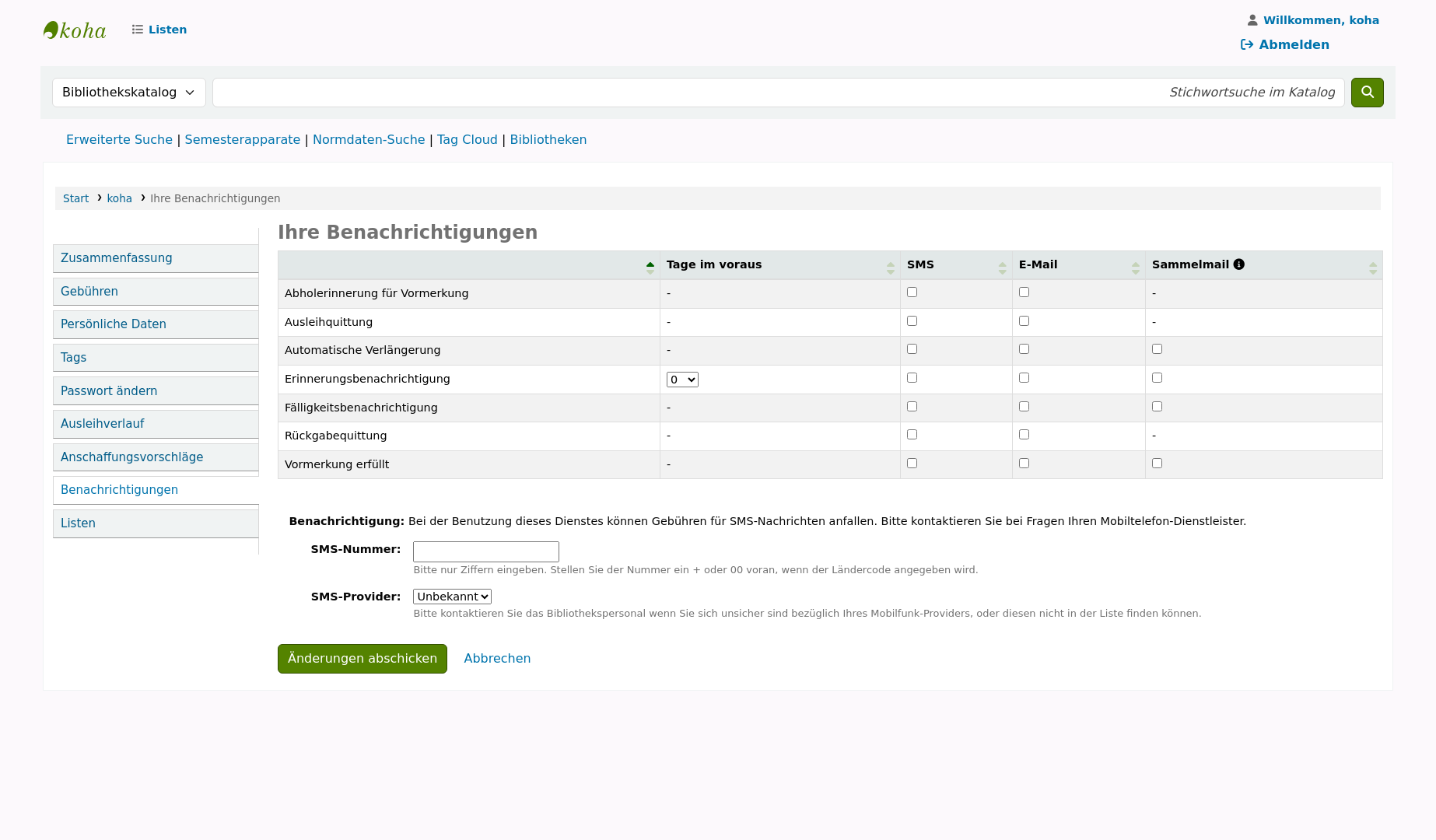Open Listen in the sidebar
This screenshot has height=840, width=1436.
pyautogui.click(x=156, y=523)
